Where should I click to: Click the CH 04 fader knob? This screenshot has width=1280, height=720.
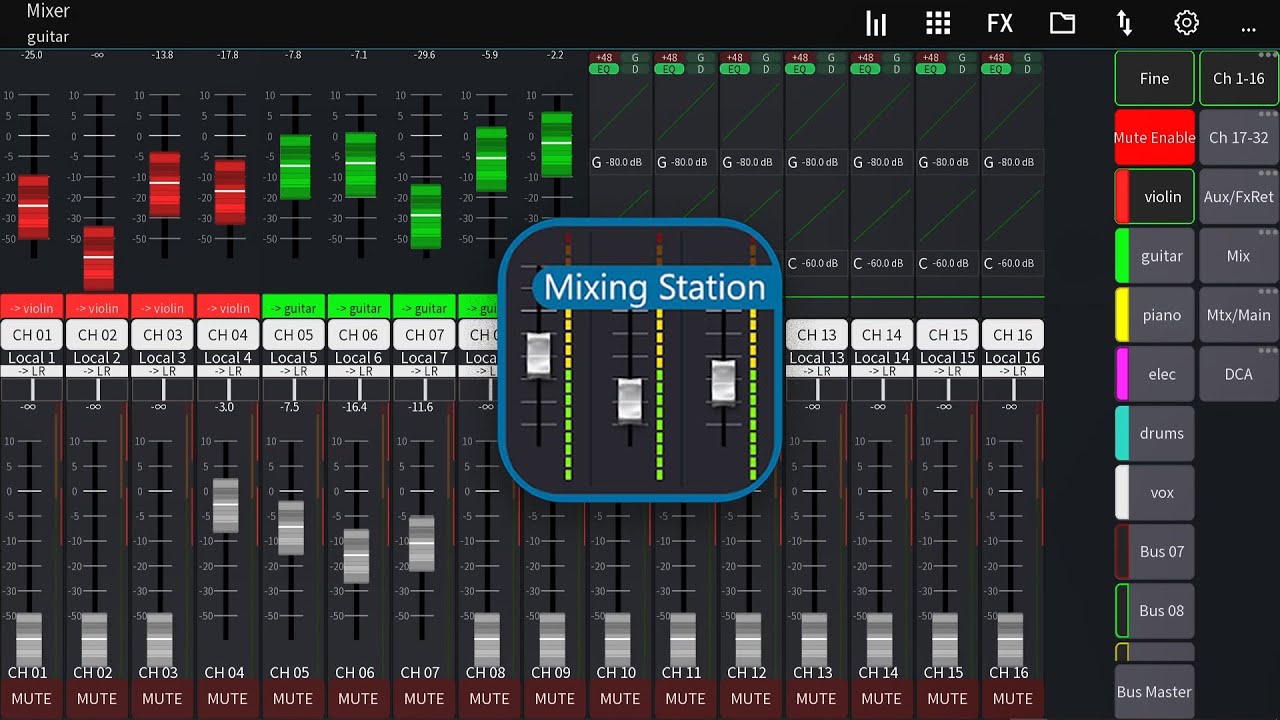pos(227,505)
